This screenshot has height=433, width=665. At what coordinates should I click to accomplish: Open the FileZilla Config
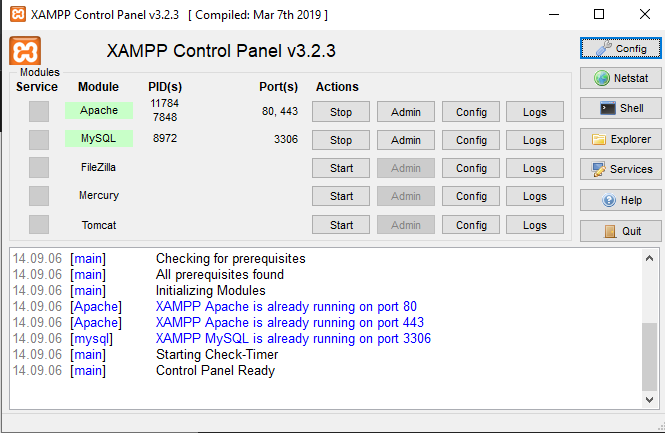pyautogui.click(x=471, y=168)
